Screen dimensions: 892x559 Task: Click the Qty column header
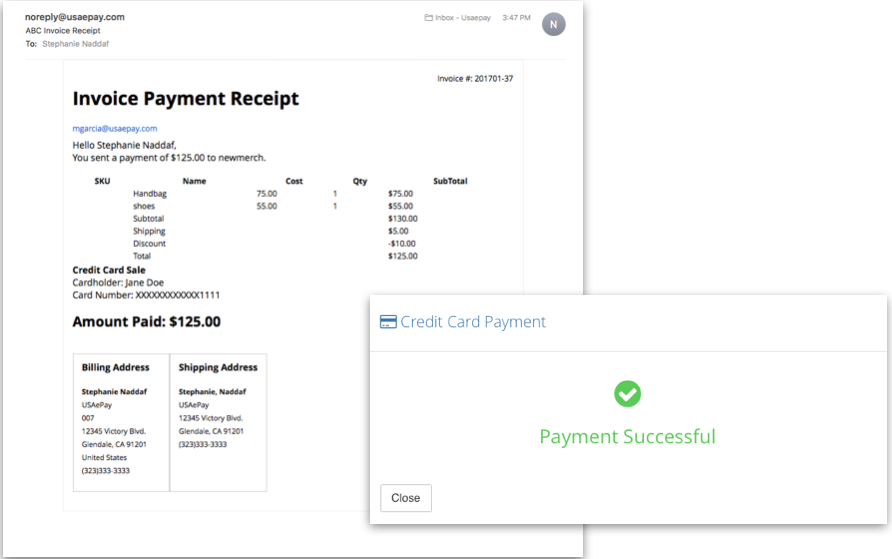[x=360, y=181]
